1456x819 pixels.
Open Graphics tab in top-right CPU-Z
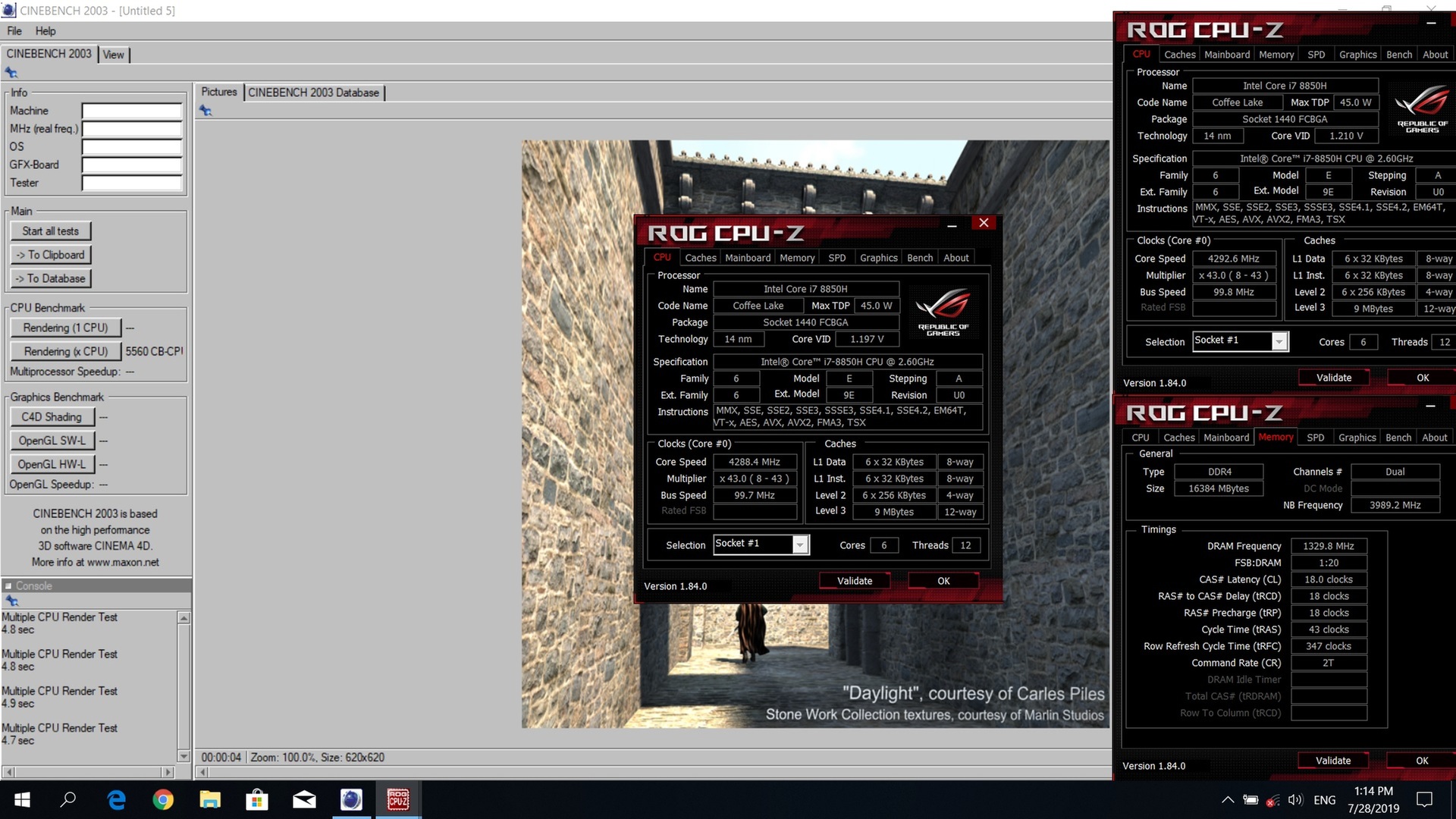click(x=1357, y=55)
